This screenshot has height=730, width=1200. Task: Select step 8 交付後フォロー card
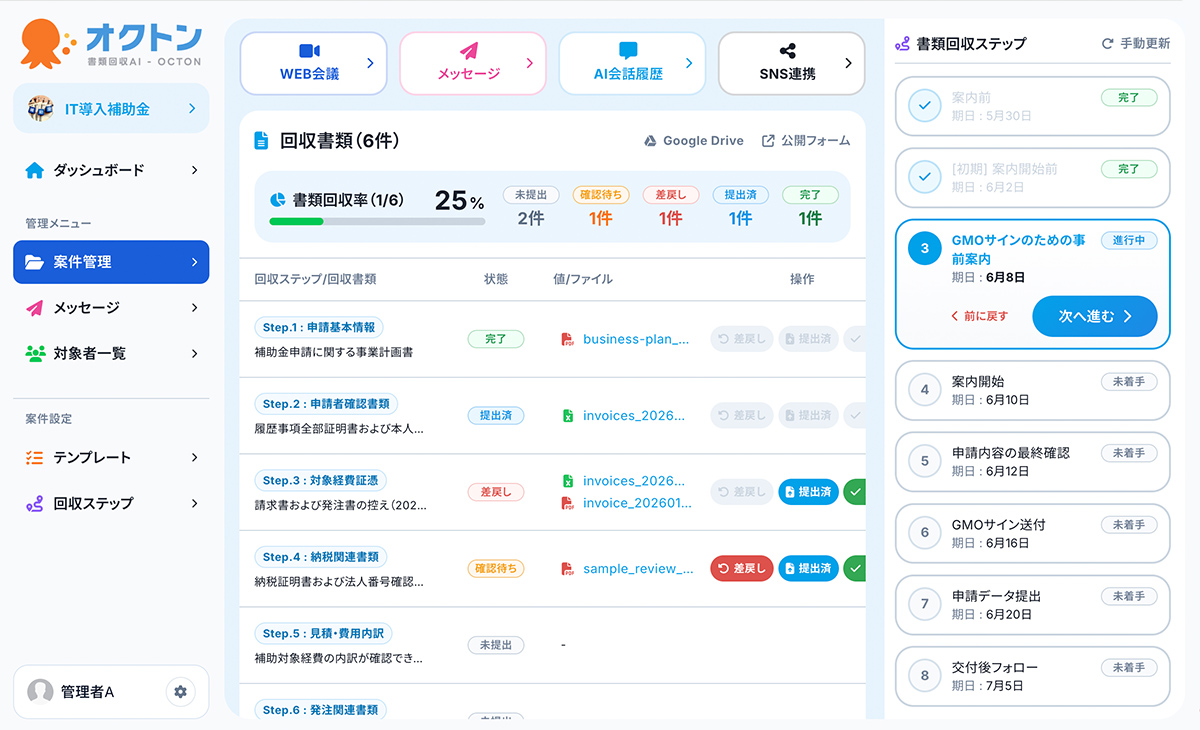(1032, 676)
